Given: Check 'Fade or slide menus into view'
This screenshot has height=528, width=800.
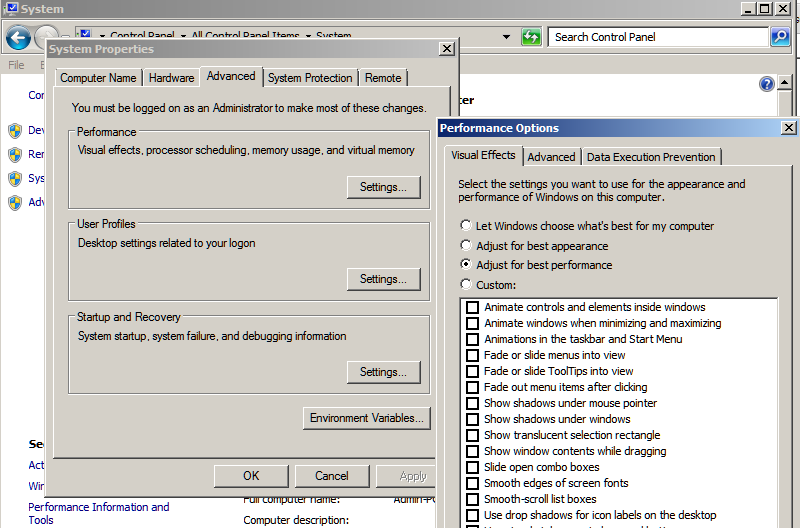Looking at the screenshot, I should click(x=472, y=355).
